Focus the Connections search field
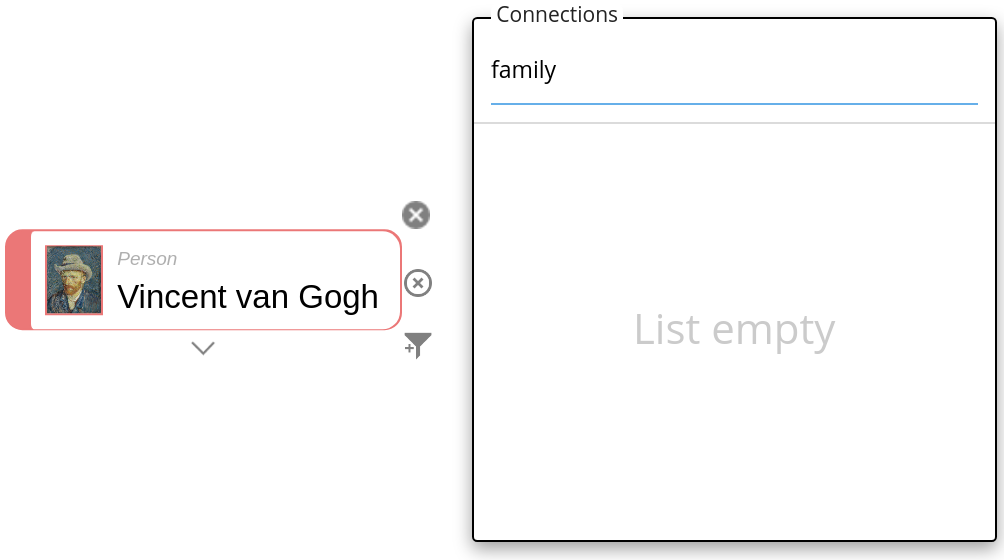1004x560 pixels. click(x=734, y=72)
